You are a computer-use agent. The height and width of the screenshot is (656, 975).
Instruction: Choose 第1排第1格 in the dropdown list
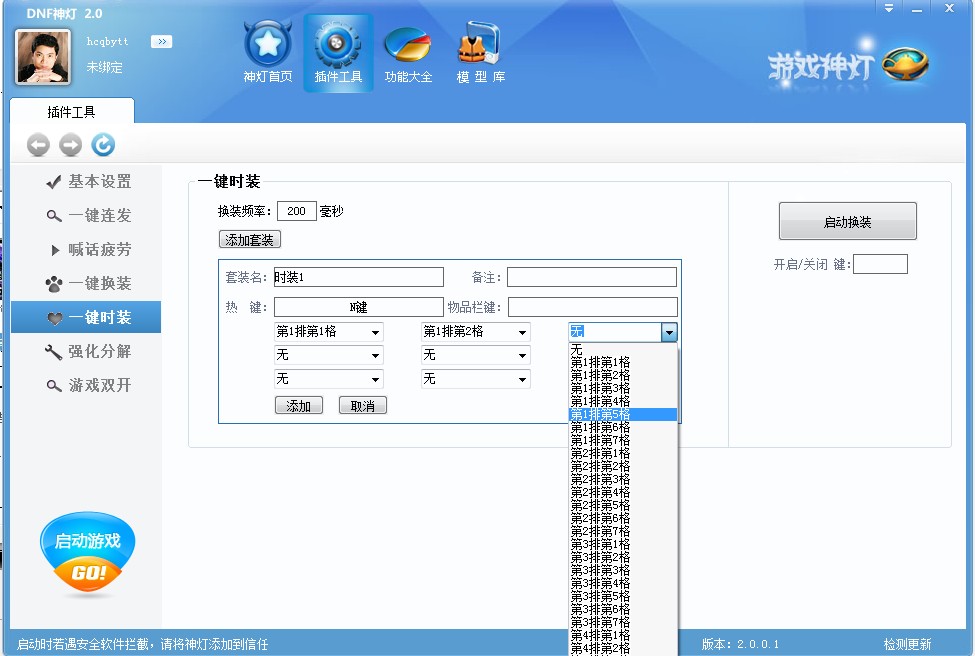coord(623,362)
